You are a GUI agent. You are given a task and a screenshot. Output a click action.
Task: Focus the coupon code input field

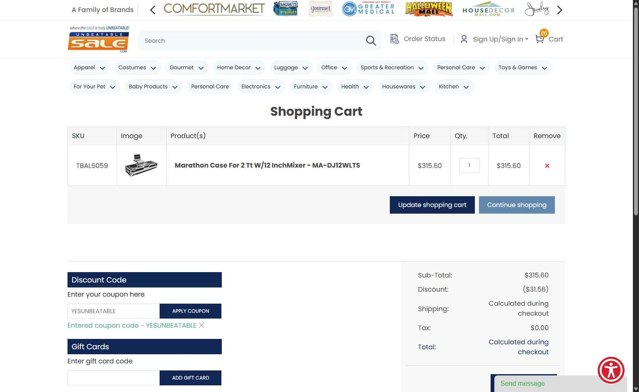pyautogui.click(x=113, y=311)
